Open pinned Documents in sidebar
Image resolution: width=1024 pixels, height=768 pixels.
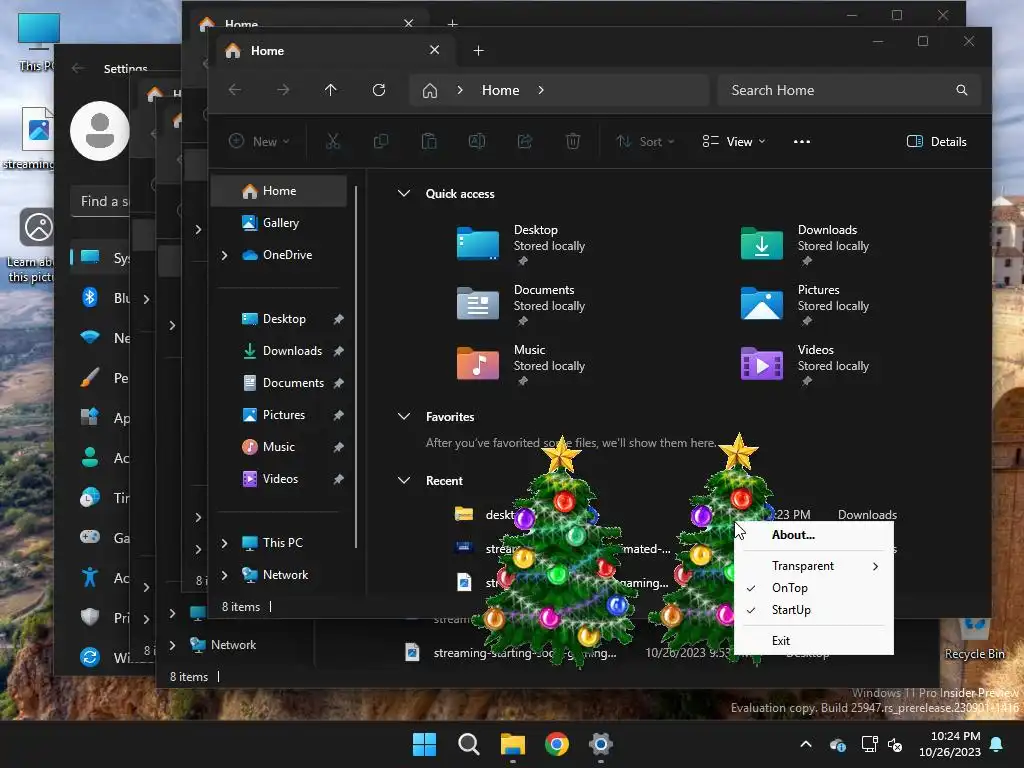click(x=292, y=383)
